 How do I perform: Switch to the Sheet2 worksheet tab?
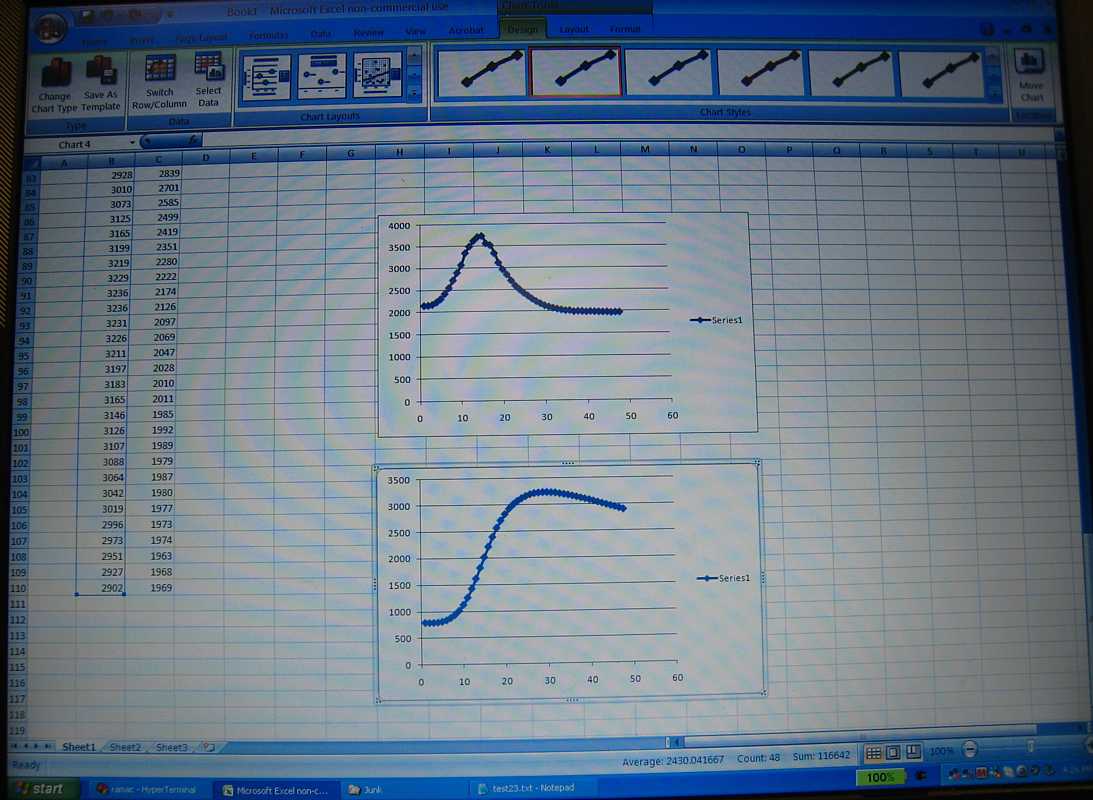125,747
